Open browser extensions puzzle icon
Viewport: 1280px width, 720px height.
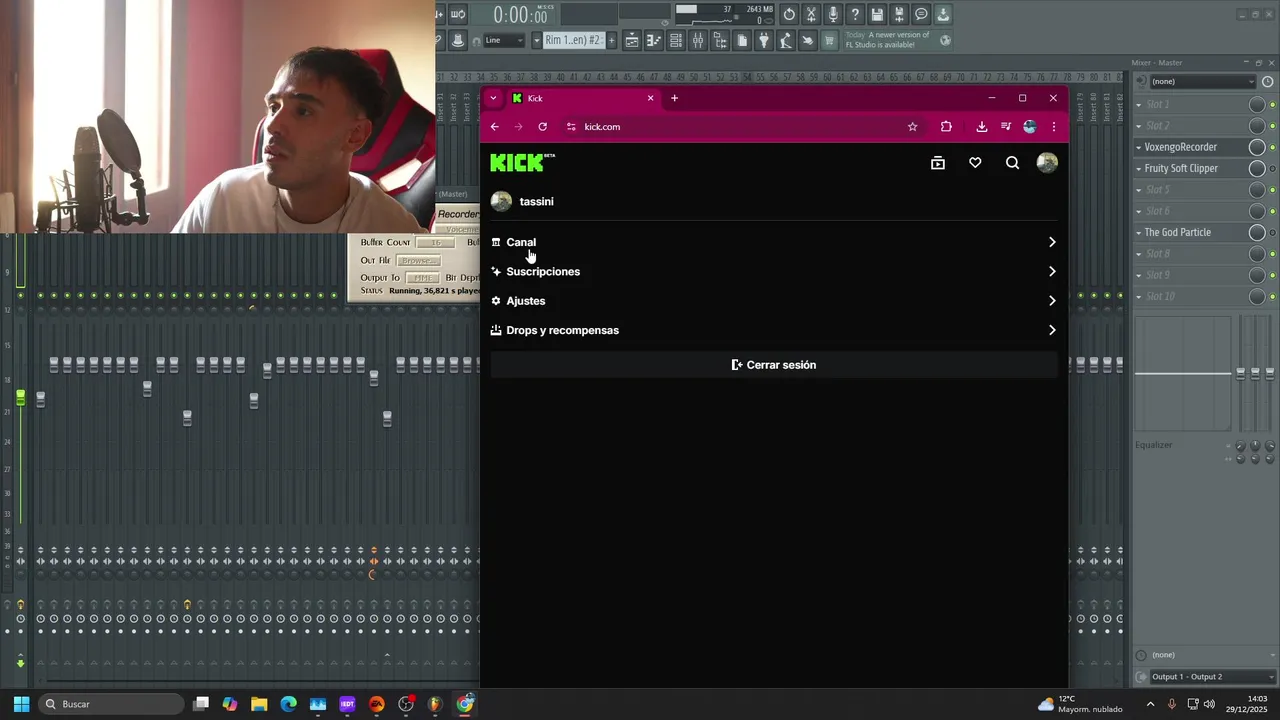pos(946,127)
